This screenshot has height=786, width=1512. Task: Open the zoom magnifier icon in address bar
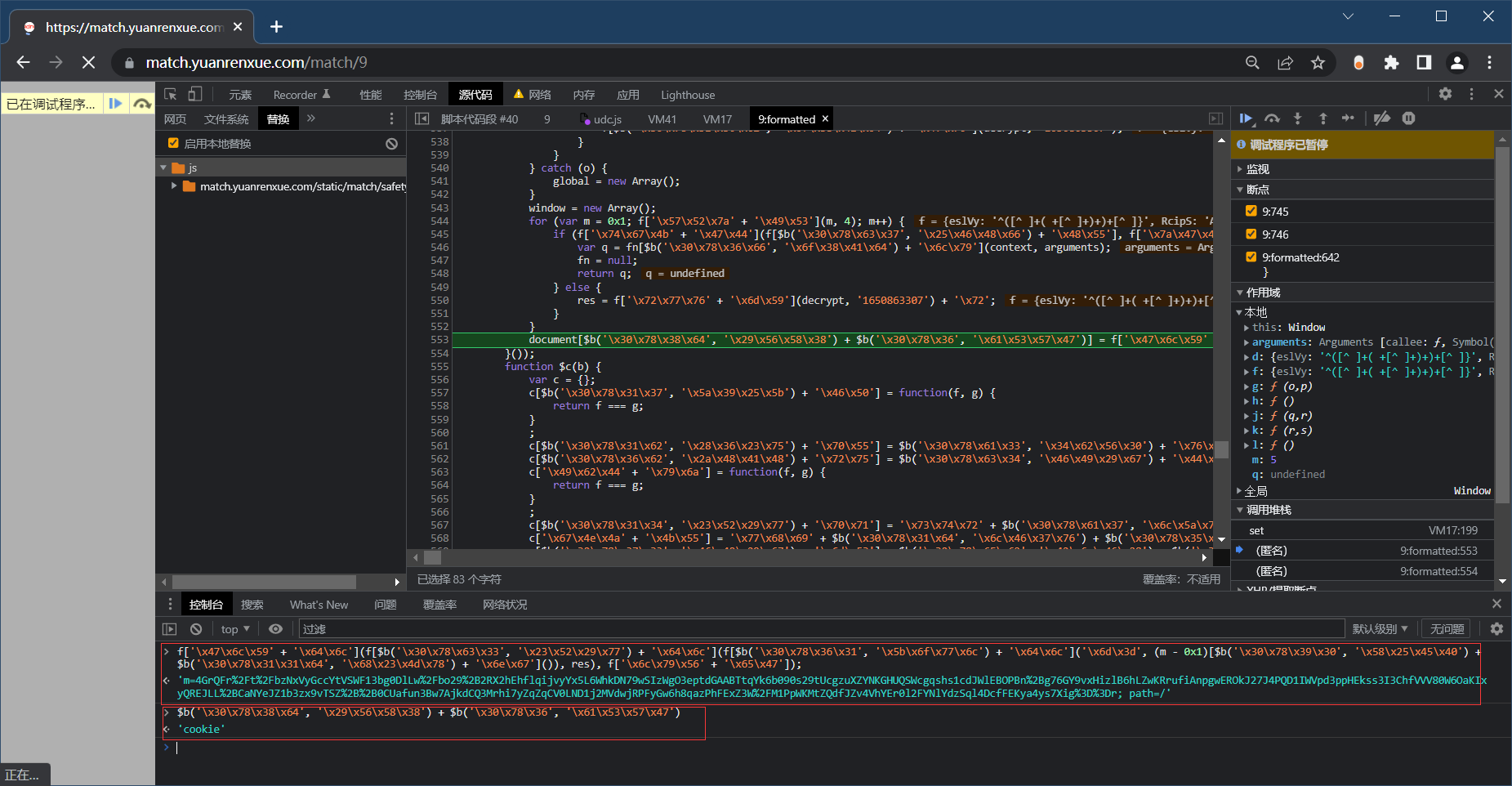pyautogui.click(x=1252, y=63)
